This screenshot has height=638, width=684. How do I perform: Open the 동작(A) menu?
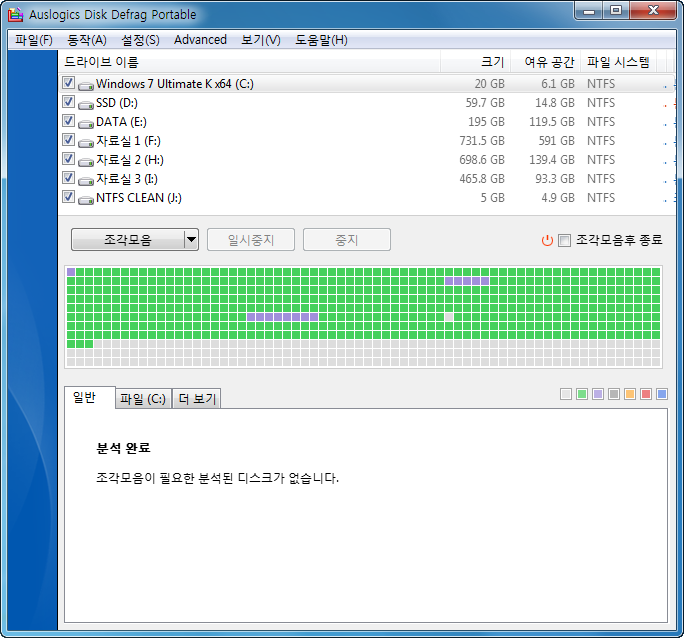(x=87, y=40)
